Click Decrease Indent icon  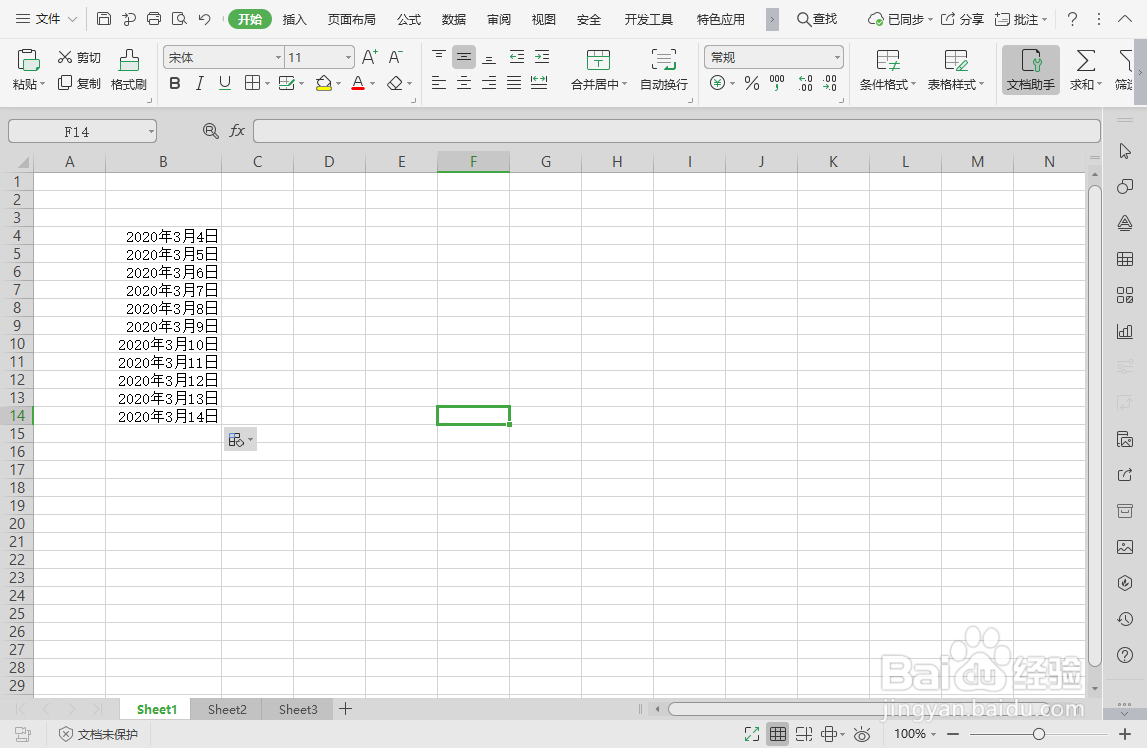[516, 57]
